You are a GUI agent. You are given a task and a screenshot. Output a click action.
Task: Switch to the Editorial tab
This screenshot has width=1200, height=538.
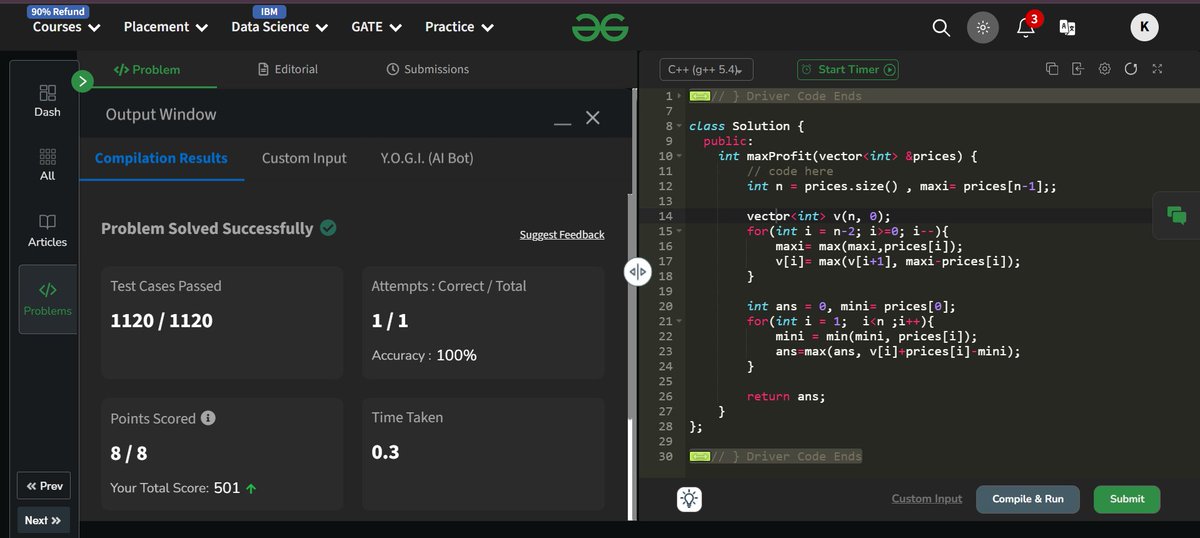[x=288, y=69]
